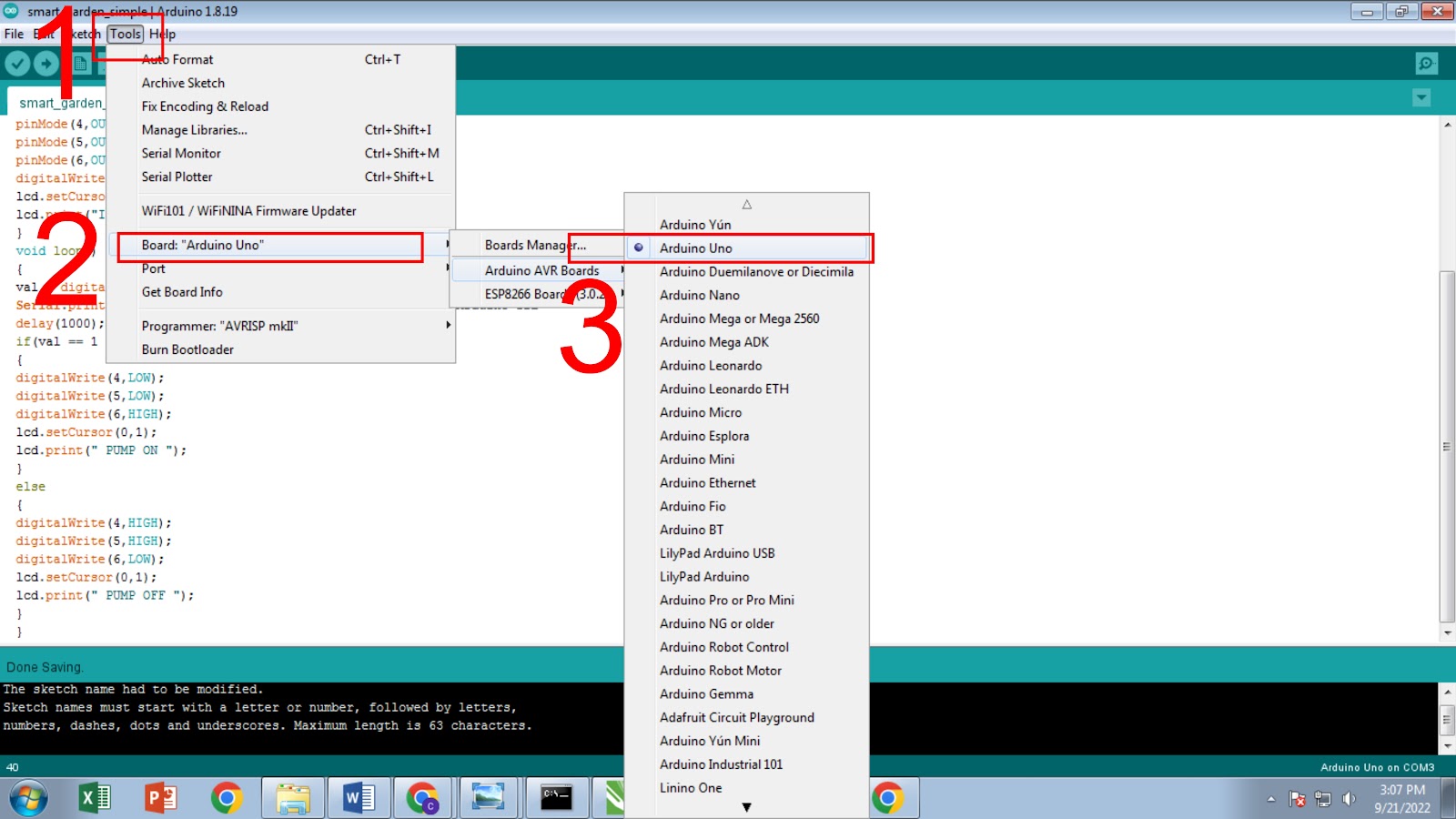
Task: Click the taskbar clock showing 3:07 PM
Action: coord(1402,798)
